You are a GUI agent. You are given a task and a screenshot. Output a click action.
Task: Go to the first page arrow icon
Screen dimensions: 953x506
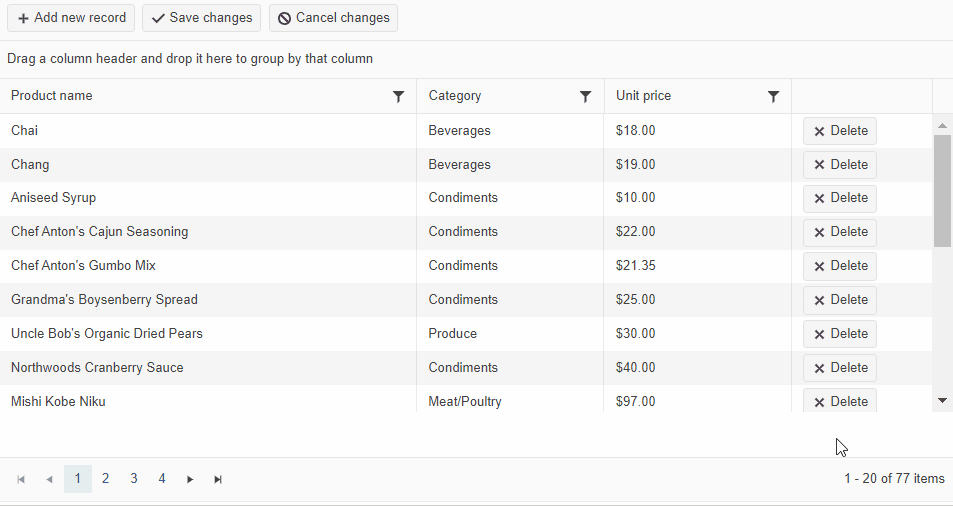click(x=21, y=480)
